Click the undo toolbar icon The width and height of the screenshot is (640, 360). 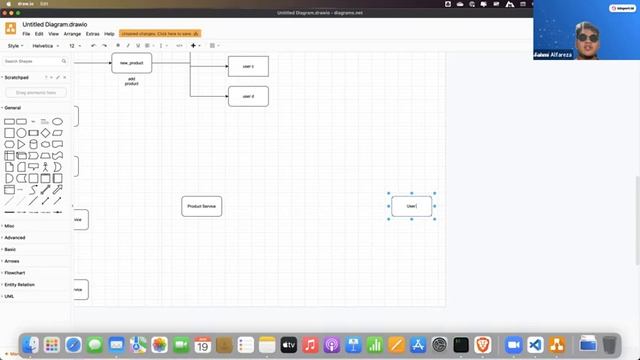click(93, 46)
